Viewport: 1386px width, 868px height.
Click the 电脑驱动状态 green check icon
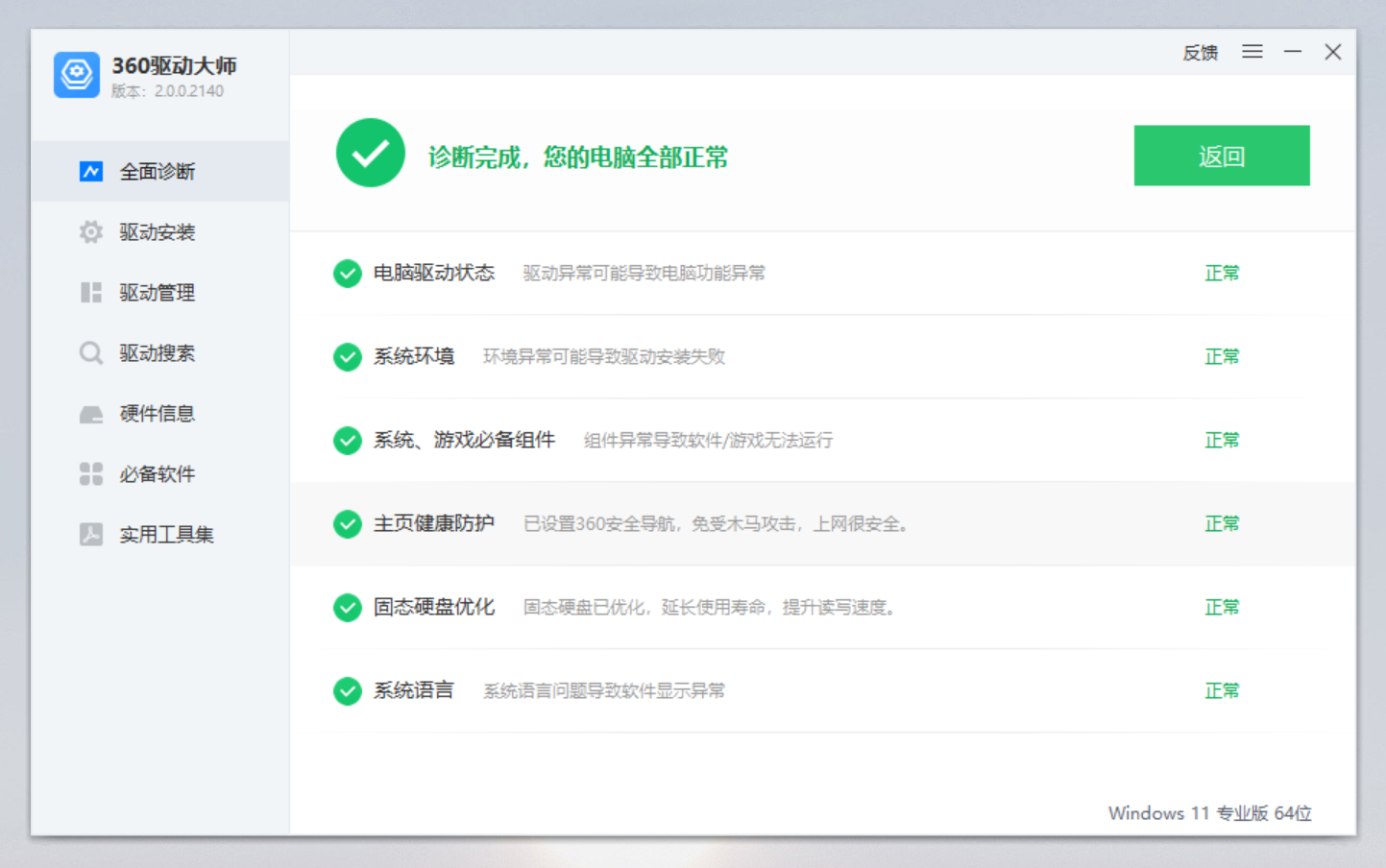(347, 274)
